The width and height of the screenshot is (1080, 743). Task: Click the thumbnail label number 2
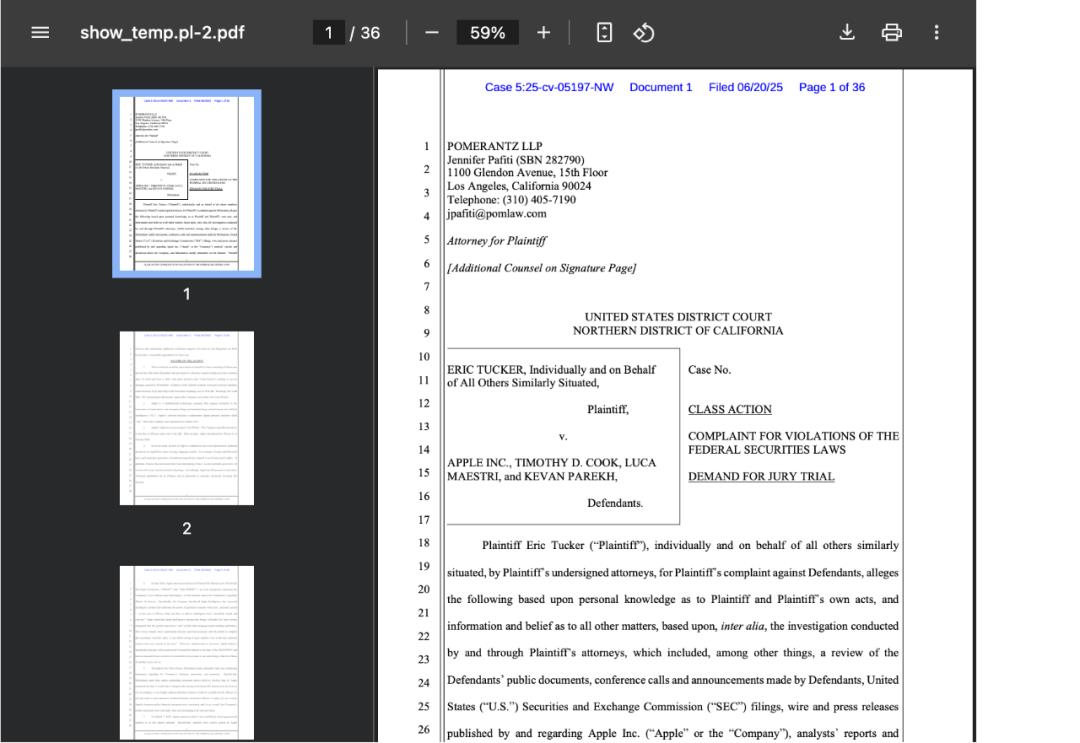point(187,528)
